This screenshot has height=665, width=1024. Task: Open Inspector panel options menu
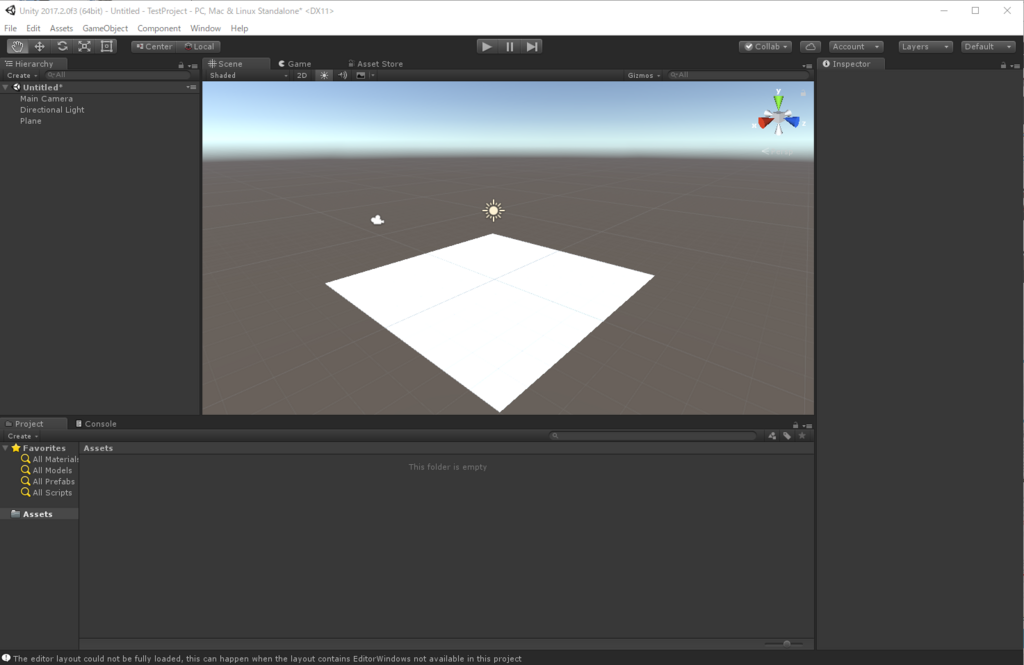(x=1015, y=65)
